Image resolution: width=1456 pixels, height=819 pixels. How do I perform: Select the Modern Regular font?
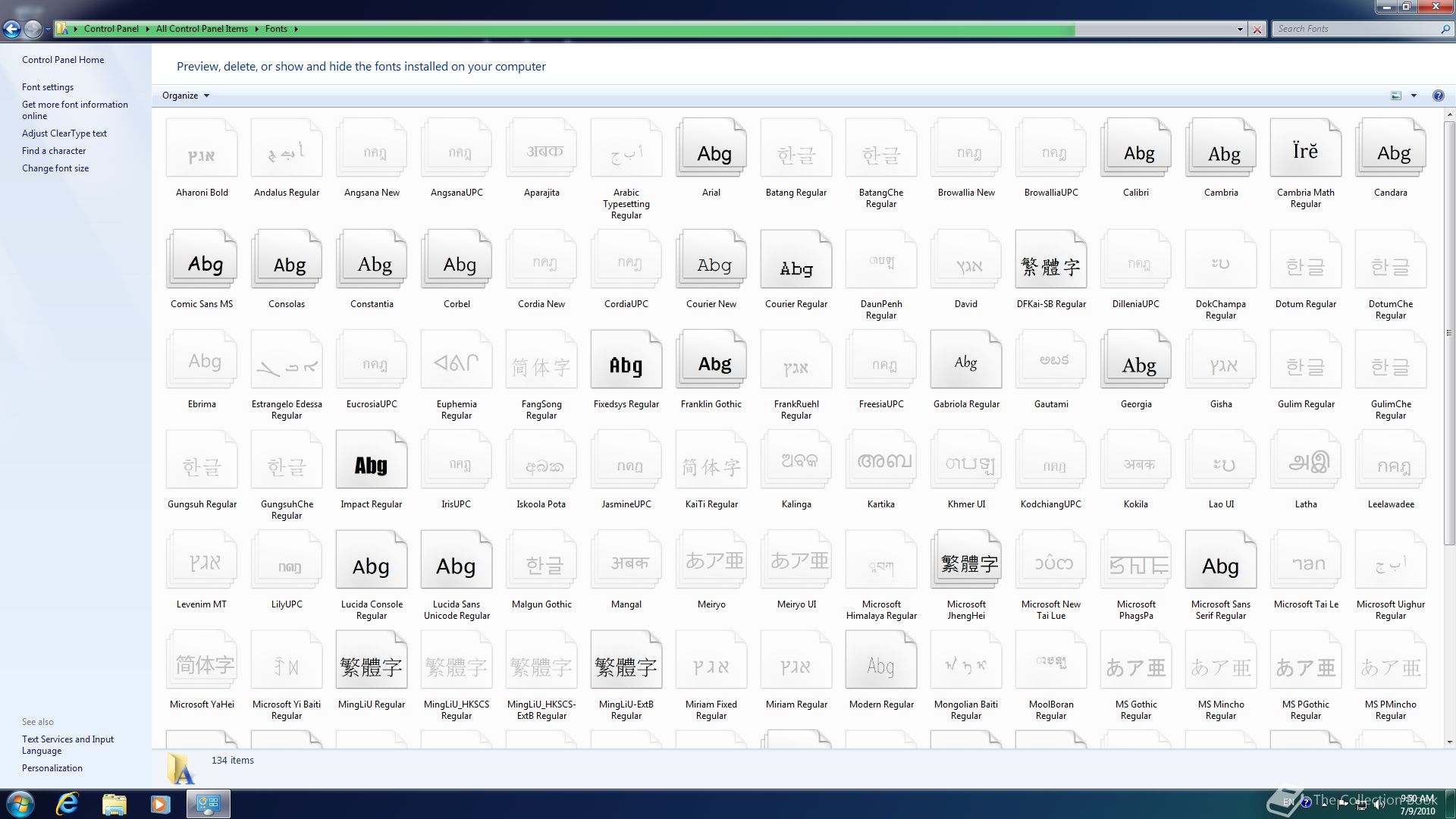pos(881,661)
